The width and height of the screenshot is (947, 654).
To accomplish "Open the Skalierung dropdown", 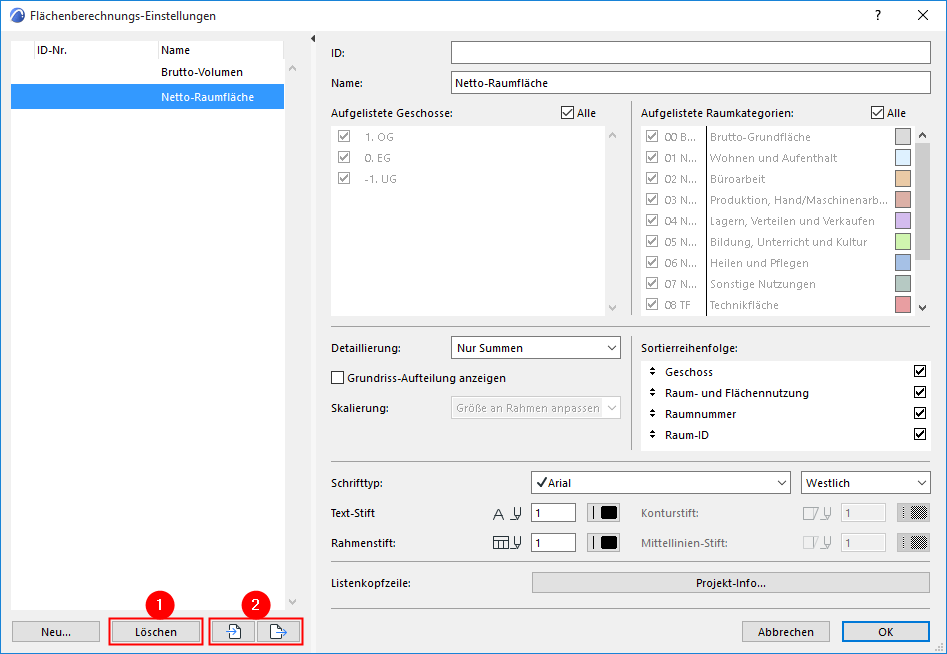I will pos(536,408).
